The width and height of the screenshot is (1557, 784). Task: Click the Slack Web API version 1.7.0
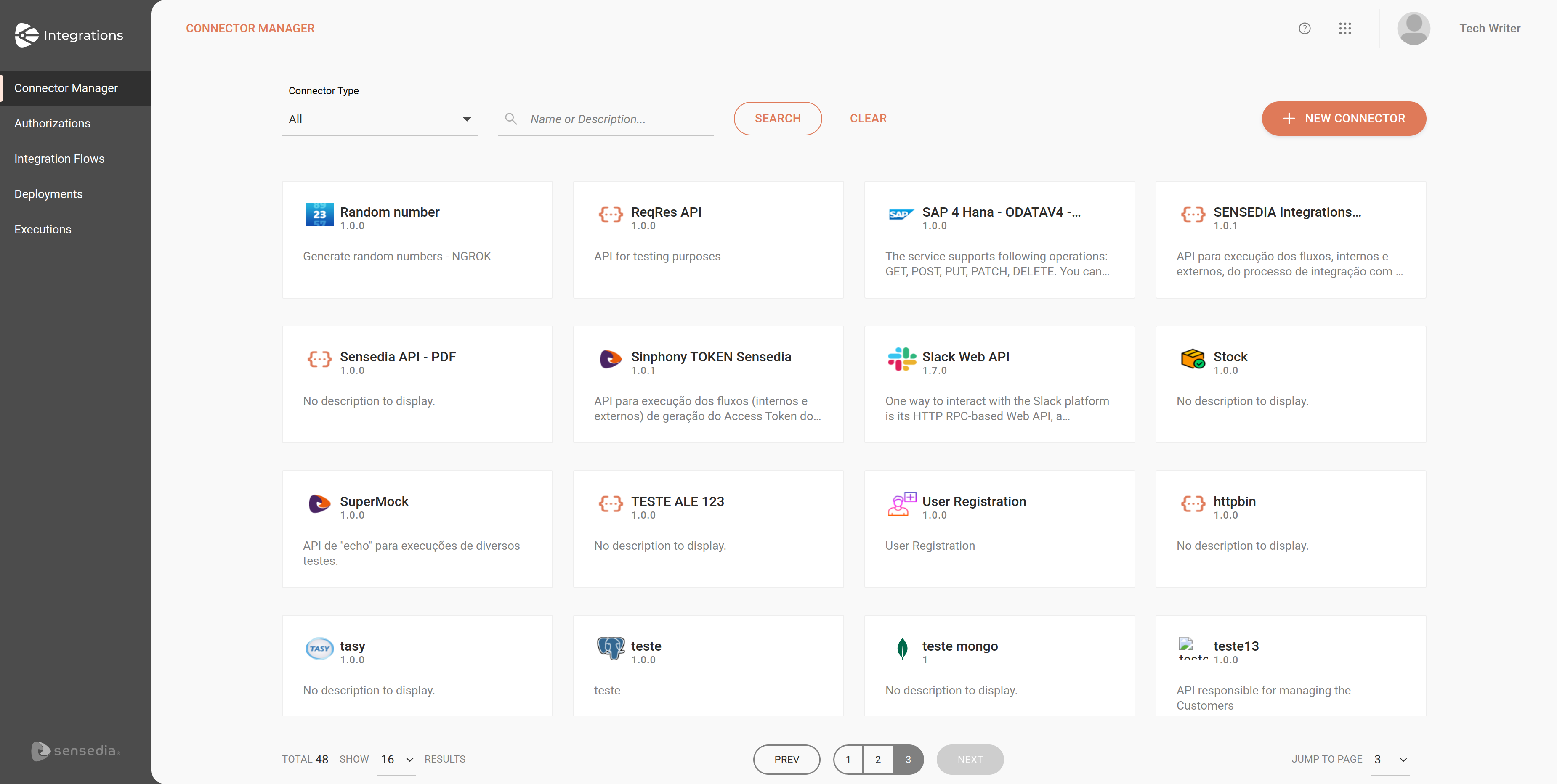point(934,371)
